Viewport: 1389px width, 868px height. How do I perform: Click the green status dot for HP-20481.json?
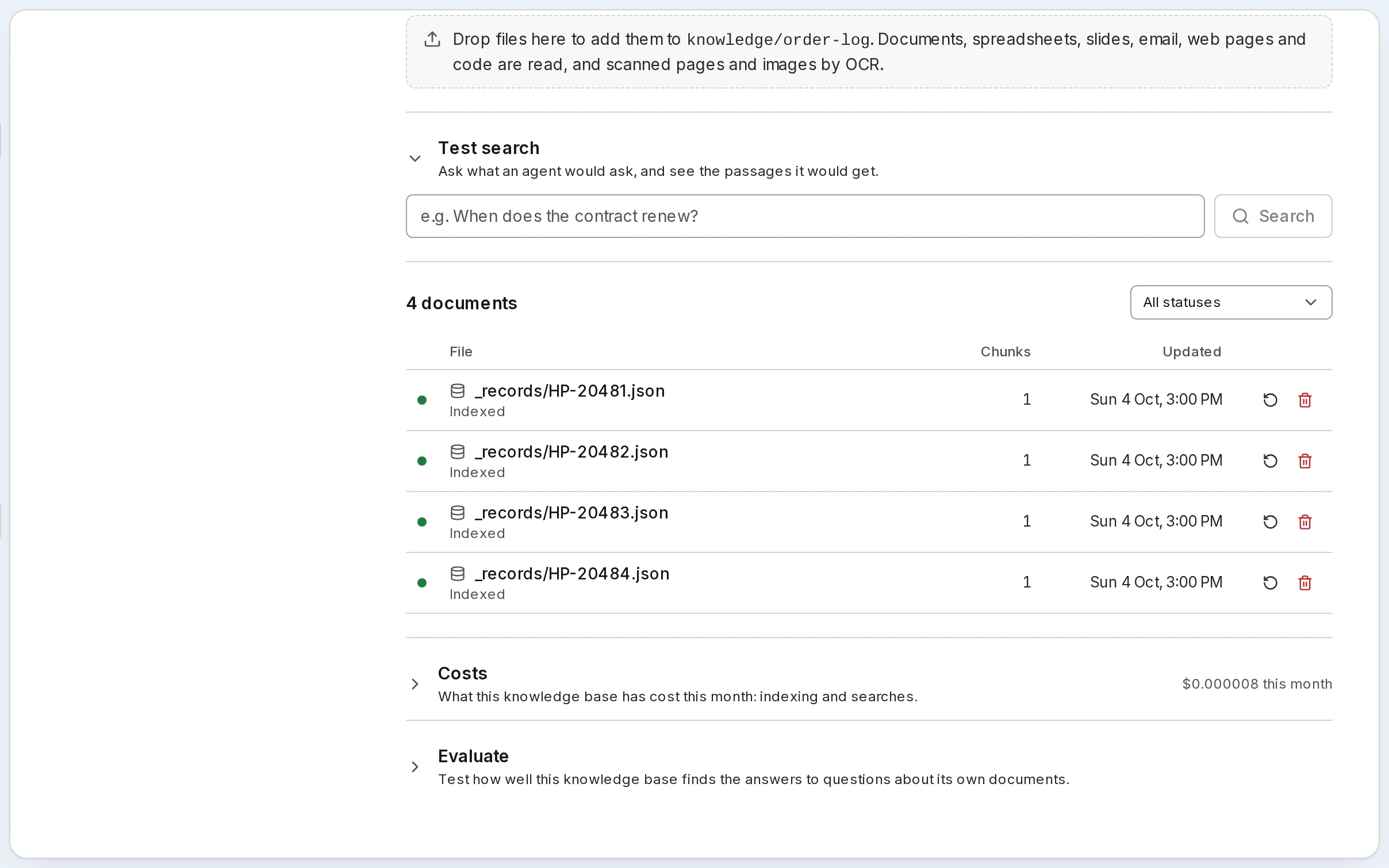422,400
